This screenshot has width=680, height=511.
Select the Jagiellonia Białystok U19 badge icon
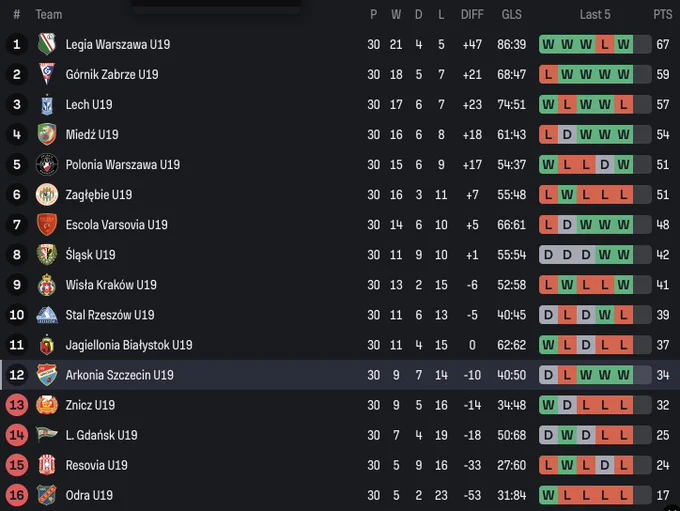point(47,345)
